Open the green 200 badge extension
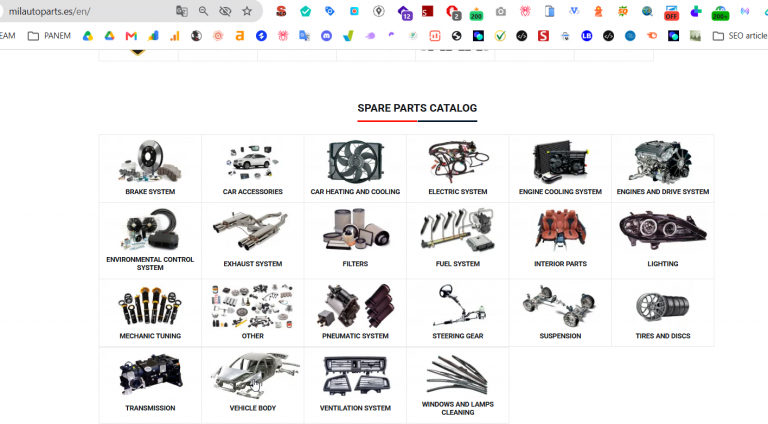 [476, 13]
